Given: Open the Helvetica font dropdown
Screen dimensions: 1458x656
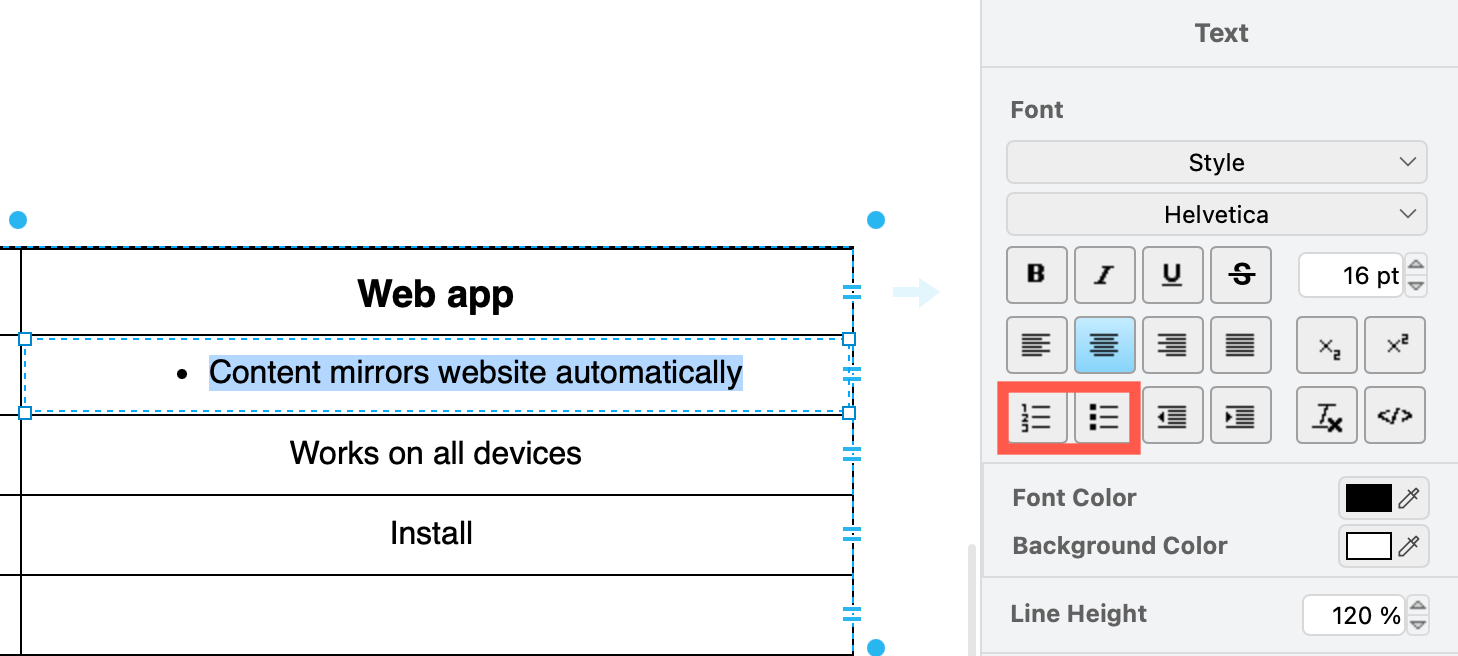Looking at the screenshot, I should tap(1216, 214).
